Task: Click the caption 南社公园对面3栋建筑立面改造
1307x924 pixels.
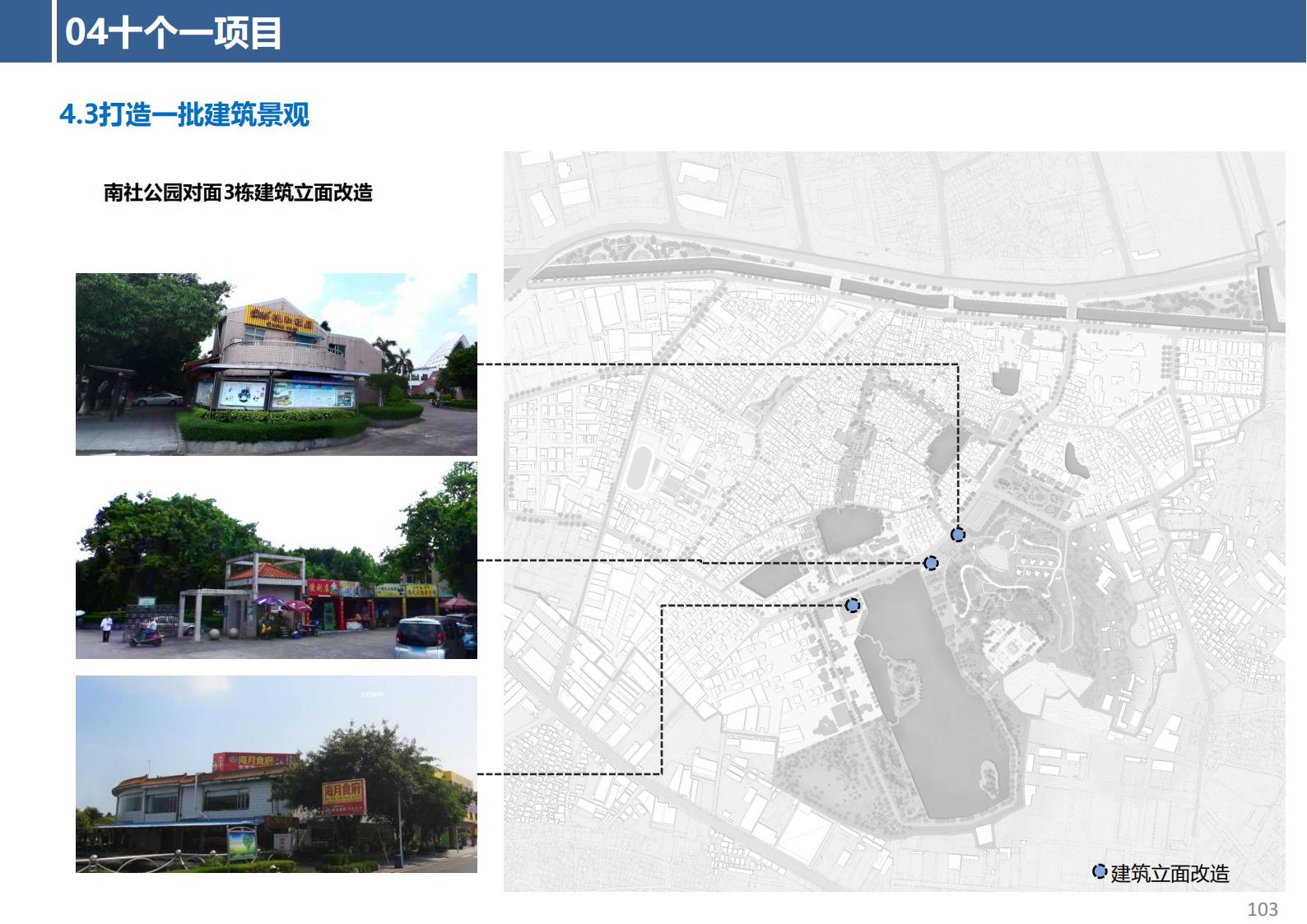Action: coord(238,193)
